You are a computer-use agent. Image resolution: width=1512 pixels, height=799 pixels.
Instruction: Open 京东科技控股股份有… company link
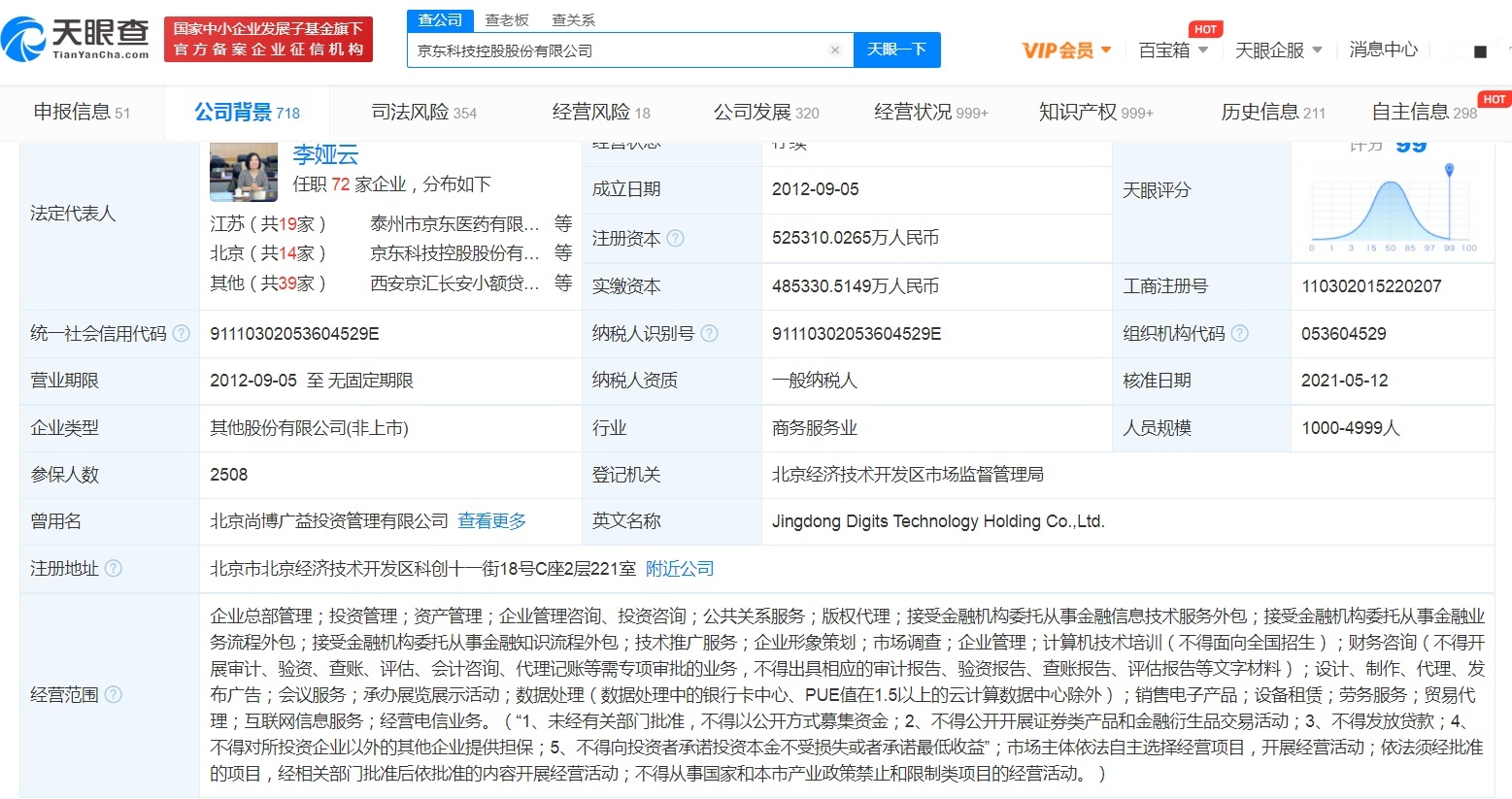tap(454, 252)
